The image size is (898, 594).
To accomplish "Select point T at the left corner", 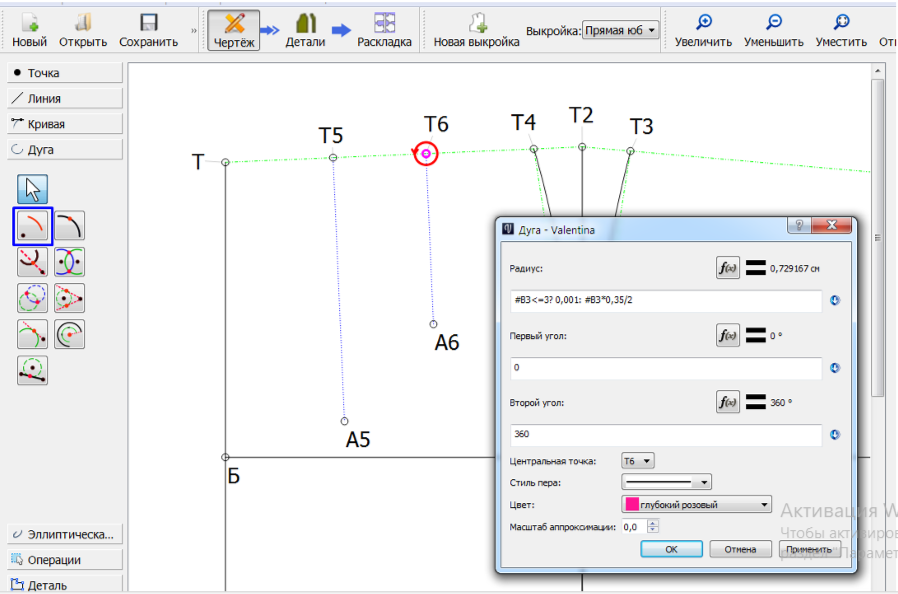I will coord(226,163).
